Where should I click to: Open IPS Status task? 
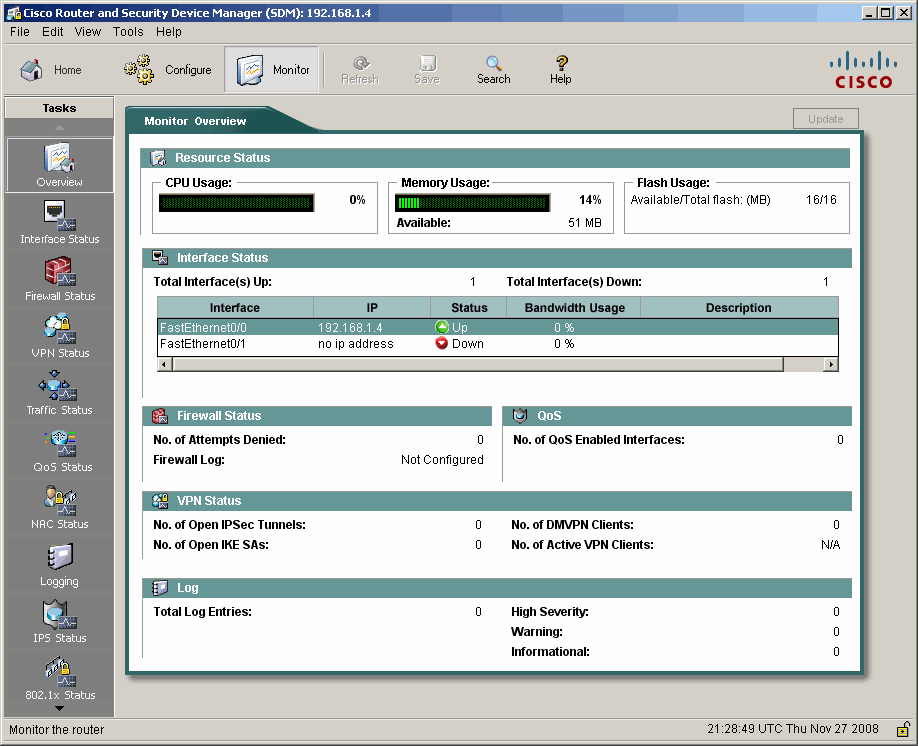59,622
